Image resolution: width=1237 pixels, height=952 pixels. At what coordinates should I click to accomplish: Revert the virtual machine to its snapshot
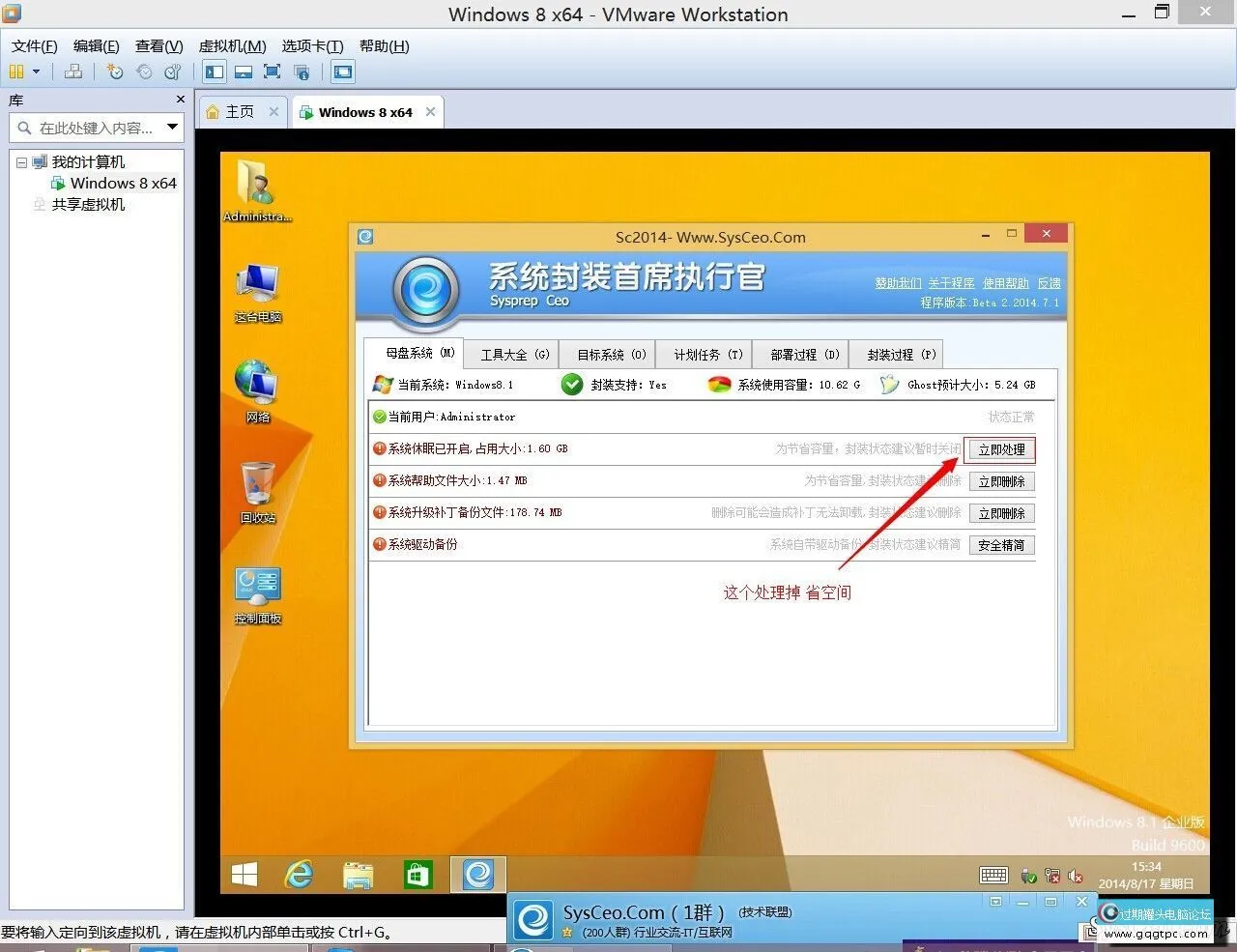[145, 72]
